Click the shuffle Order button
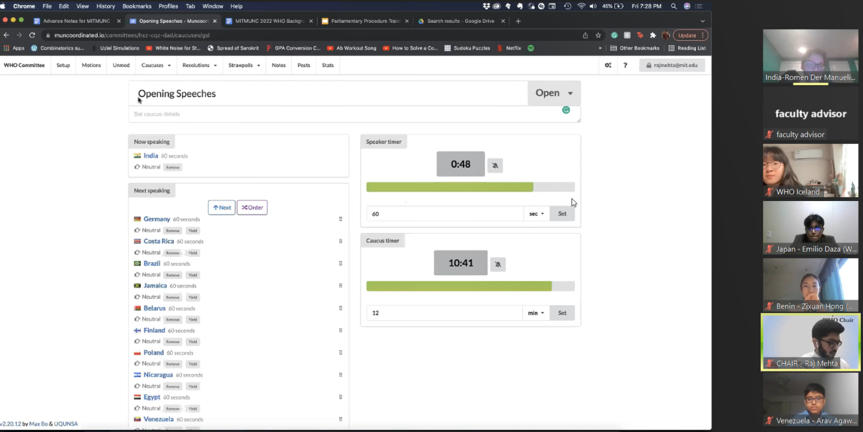Screen dimensions: 863x432 (252, 207)
